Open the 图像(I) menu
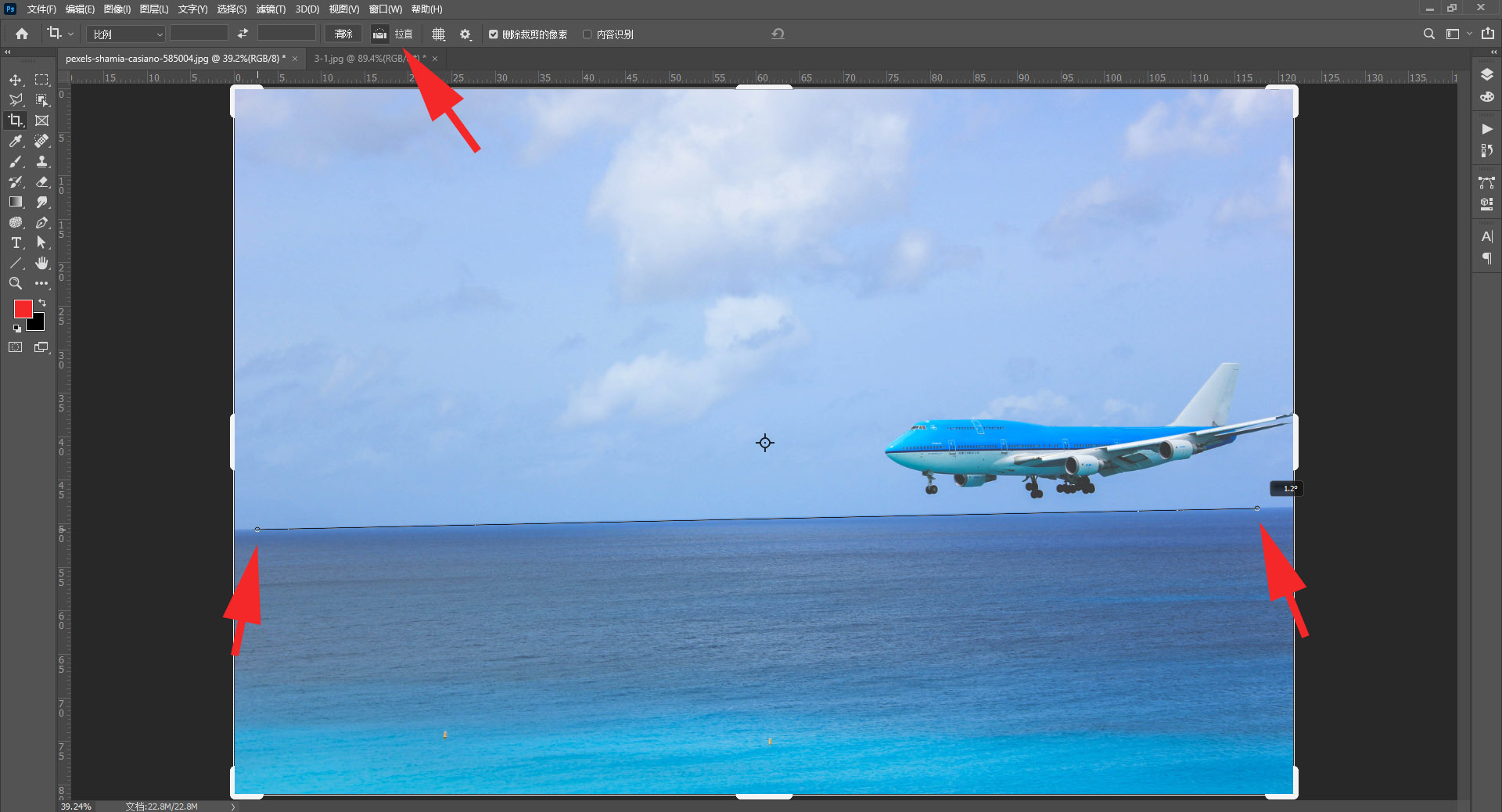Viewport: 1502px width, 812px height. pyautogui.click(x=117, y=9)
